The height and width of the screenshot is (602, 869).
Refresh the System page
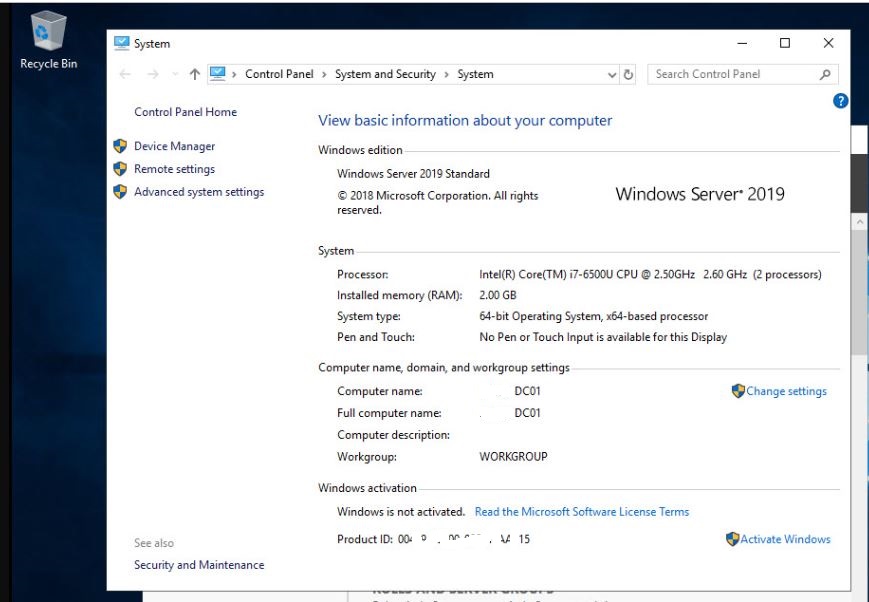click(x=628, y=74)
